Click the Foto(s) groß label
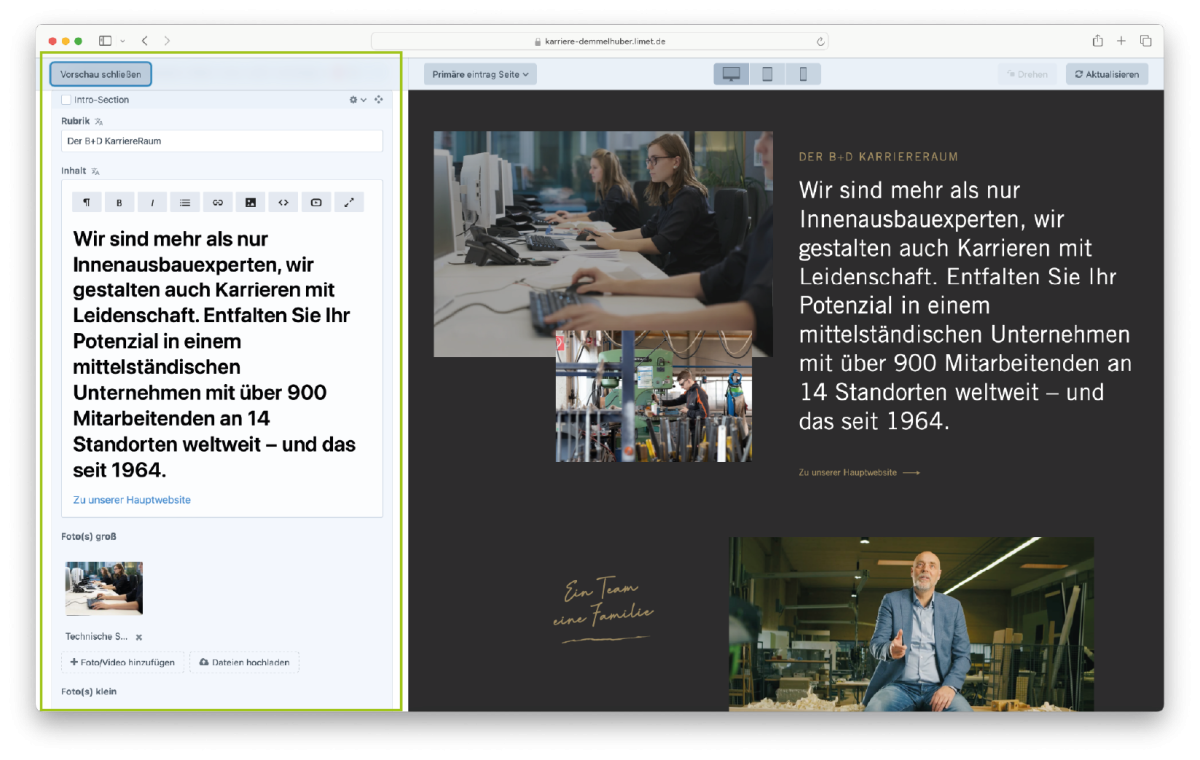Image resolution: width=1200 pixels, height=760 pixels. coord(89,537)
